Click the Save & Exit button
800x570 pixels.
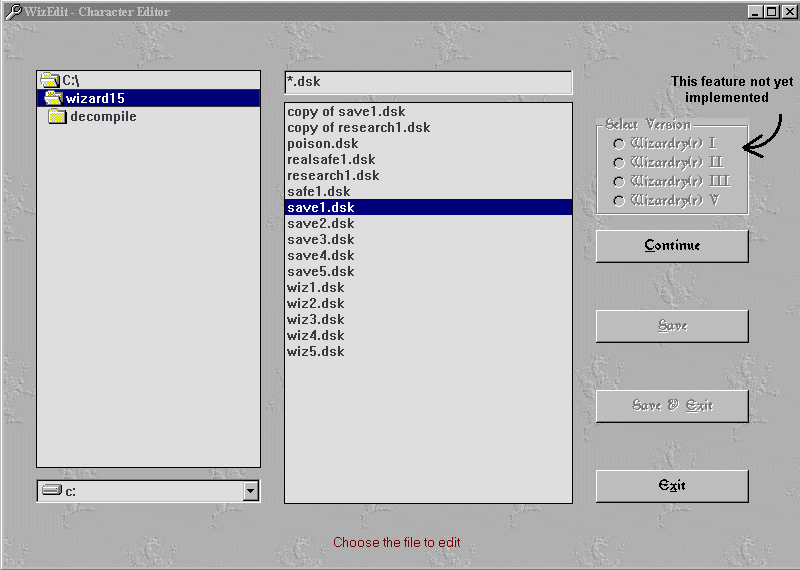click(x=672, y=406)
